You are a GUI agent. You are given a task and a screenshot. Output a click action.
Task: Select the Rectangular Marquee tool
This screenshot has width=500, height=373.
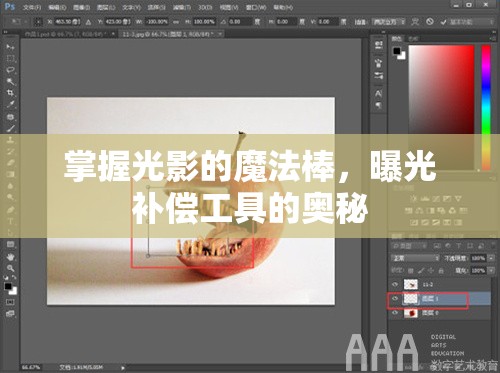pos(10,59)
